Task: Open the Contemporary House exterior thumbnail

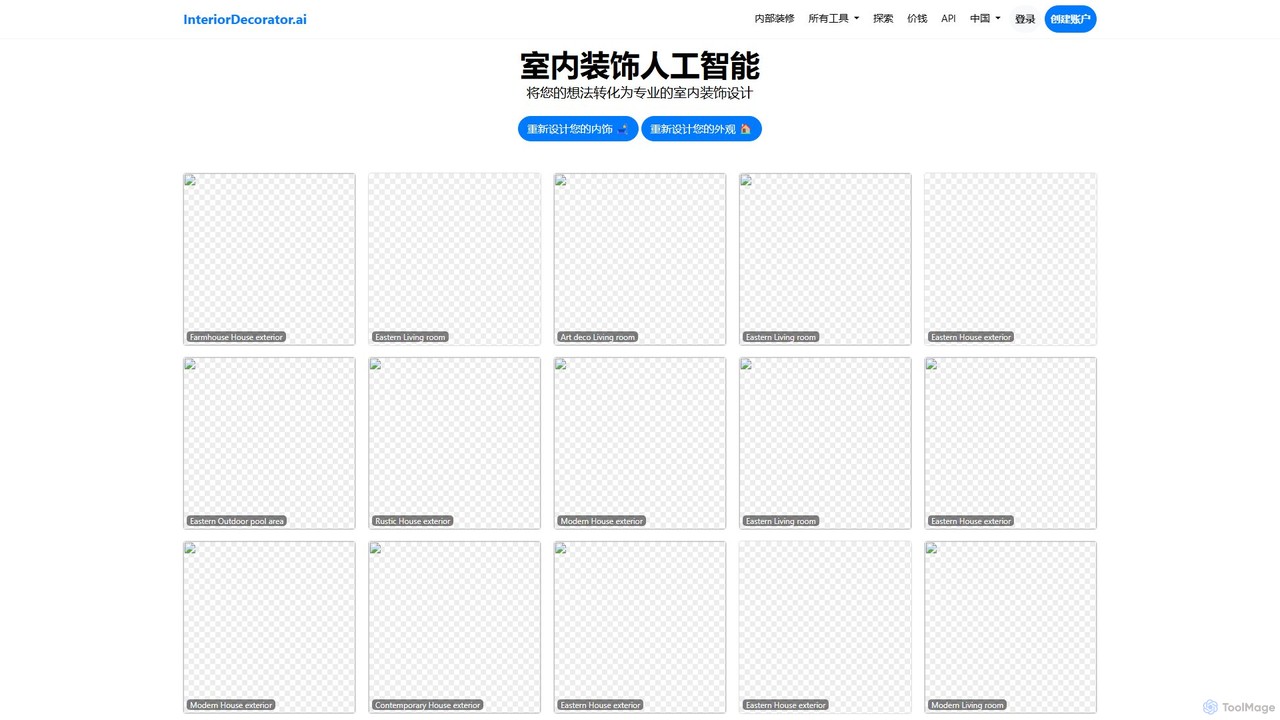Action: tap(455, 627)
